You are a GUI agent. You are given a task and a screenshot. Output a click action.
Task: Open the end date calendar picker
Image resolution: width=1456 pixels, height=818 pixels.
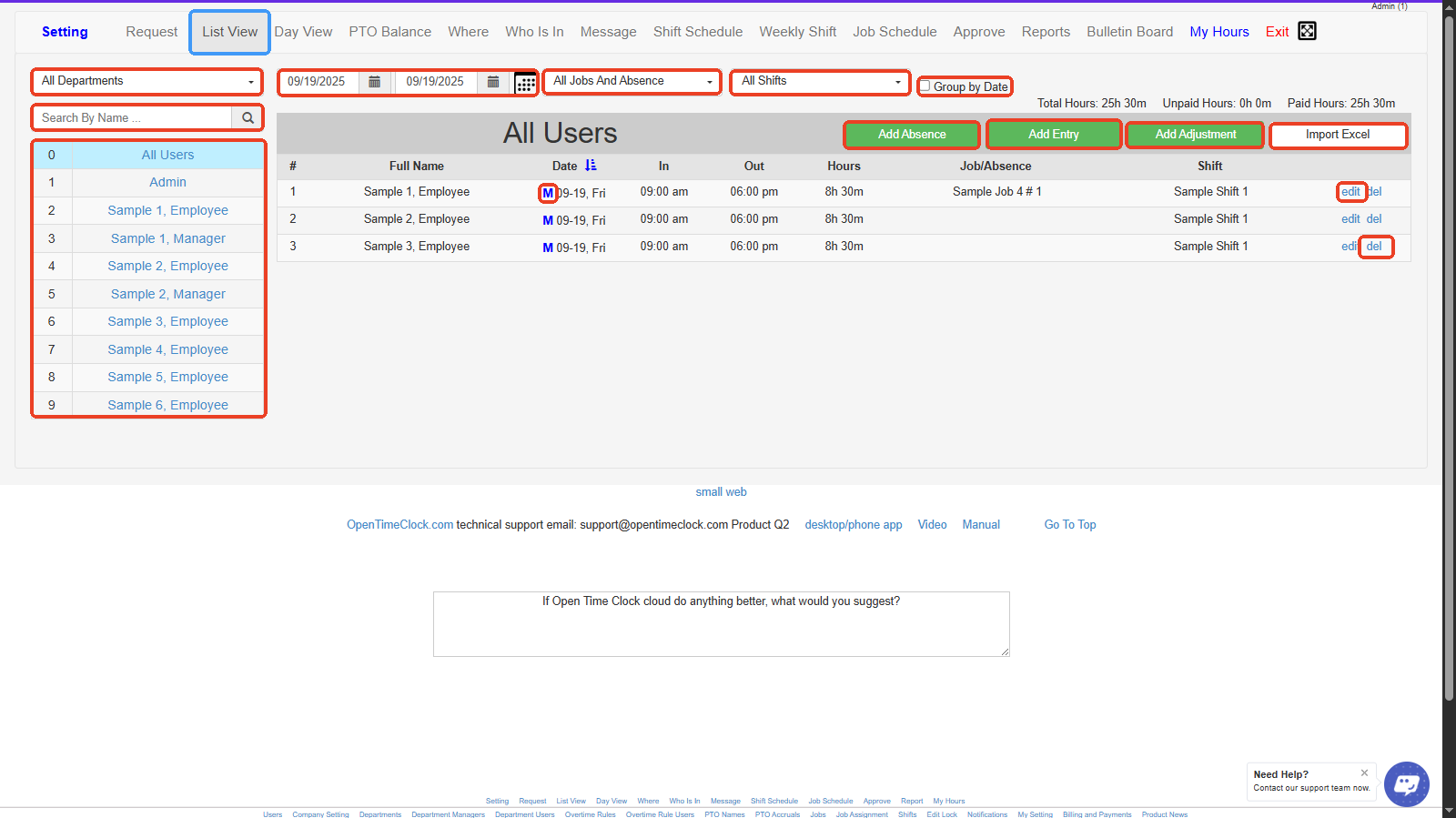point(492,82)
